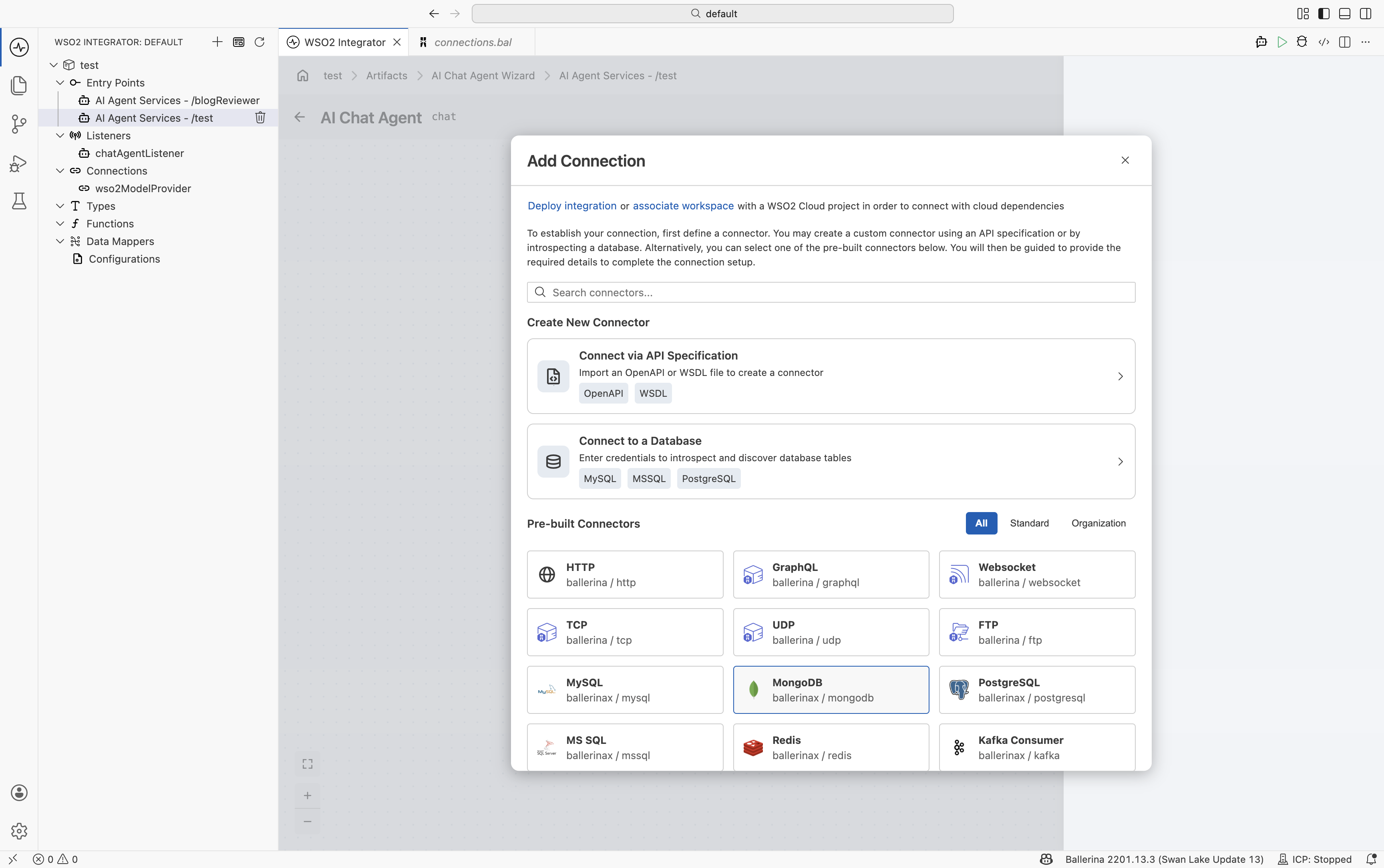The image size is (1384, 868).
Task: Collapse the test project tree node
Action: point(53,65)
